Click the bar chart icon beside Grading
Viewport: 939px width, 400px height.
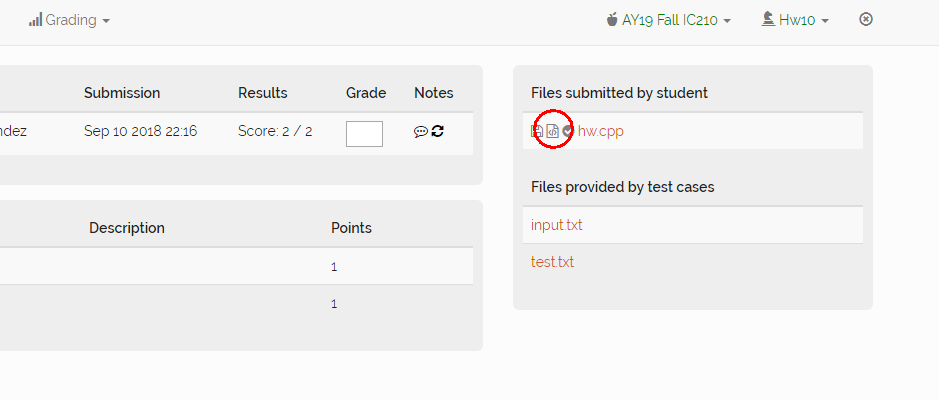[35, 20]
